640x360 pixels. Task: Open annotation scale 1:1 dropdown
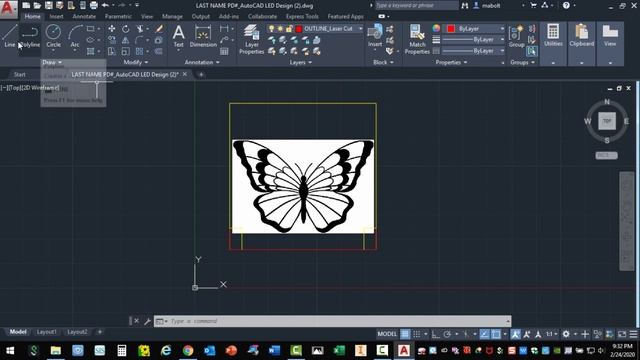(551, 334)
